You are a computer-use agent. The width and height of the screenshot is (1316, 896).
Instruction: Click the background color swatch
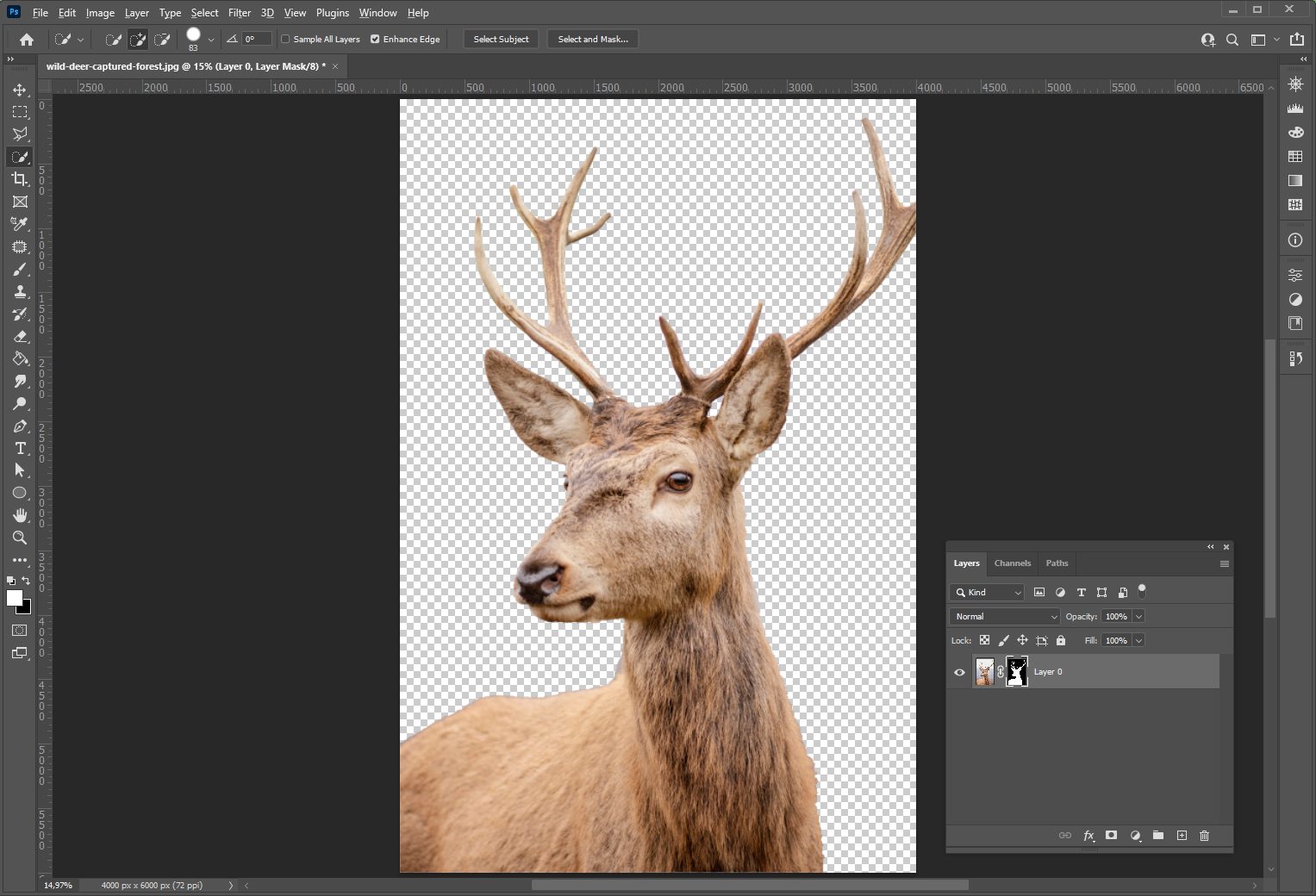[x=27, y=609]
